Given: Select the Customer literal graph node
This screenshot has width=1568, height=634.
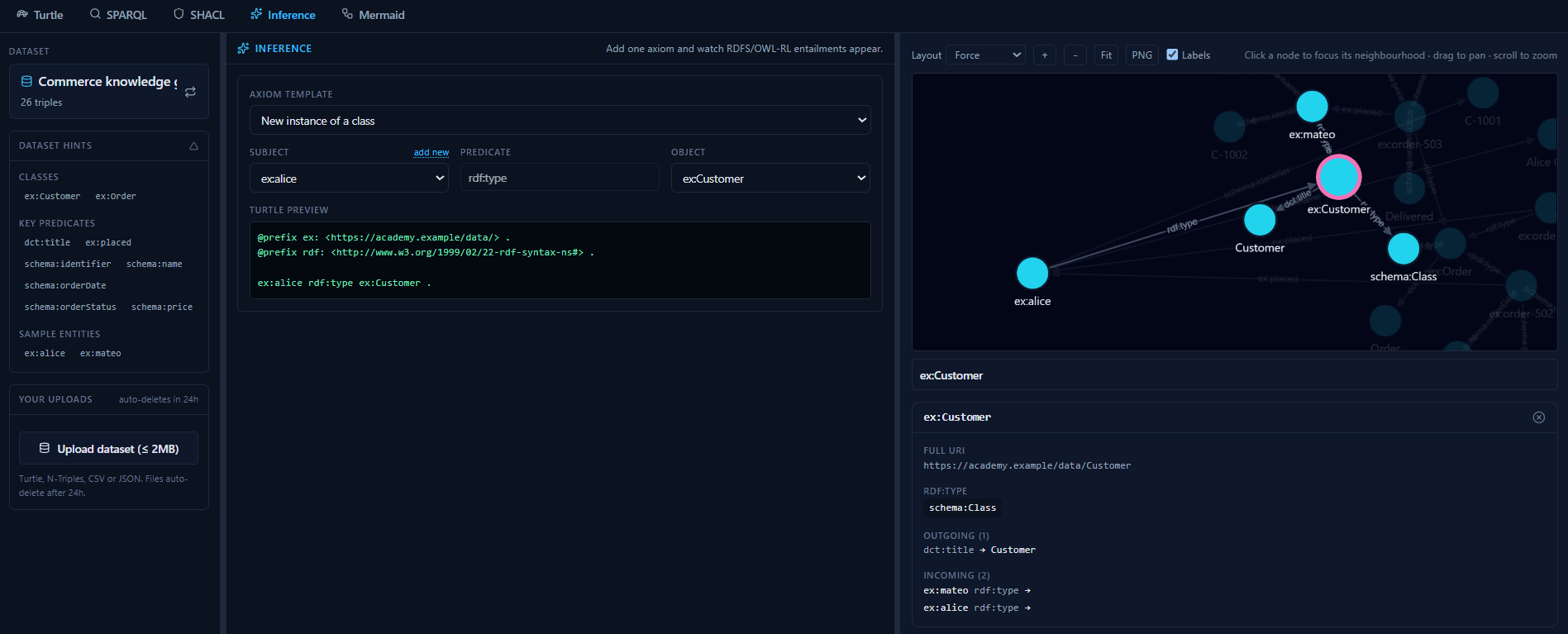Looking at the screenshot, I should coord(1260,220).
